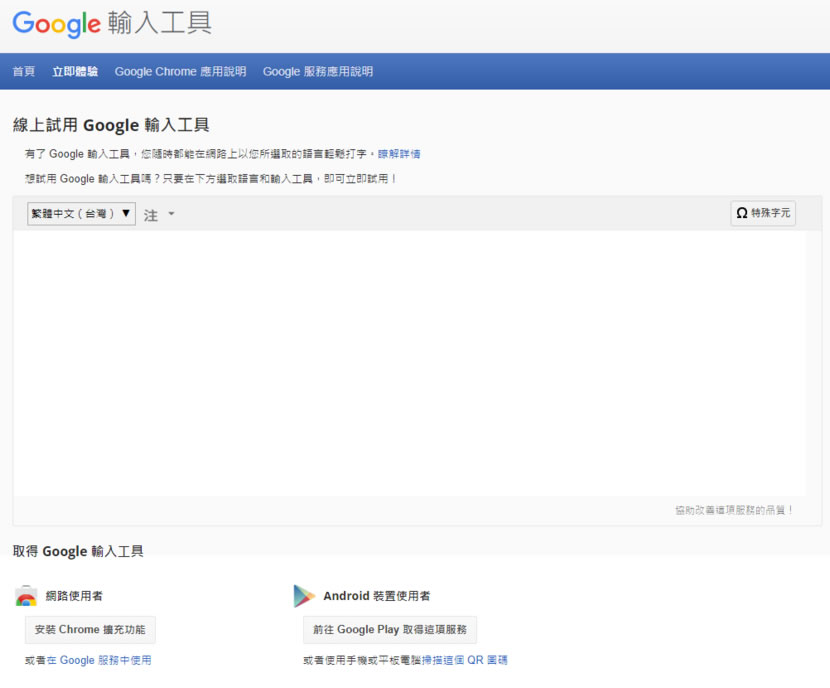
Task: Expand the input tool arrow beside 注
Action: click(x=171, y=214)
